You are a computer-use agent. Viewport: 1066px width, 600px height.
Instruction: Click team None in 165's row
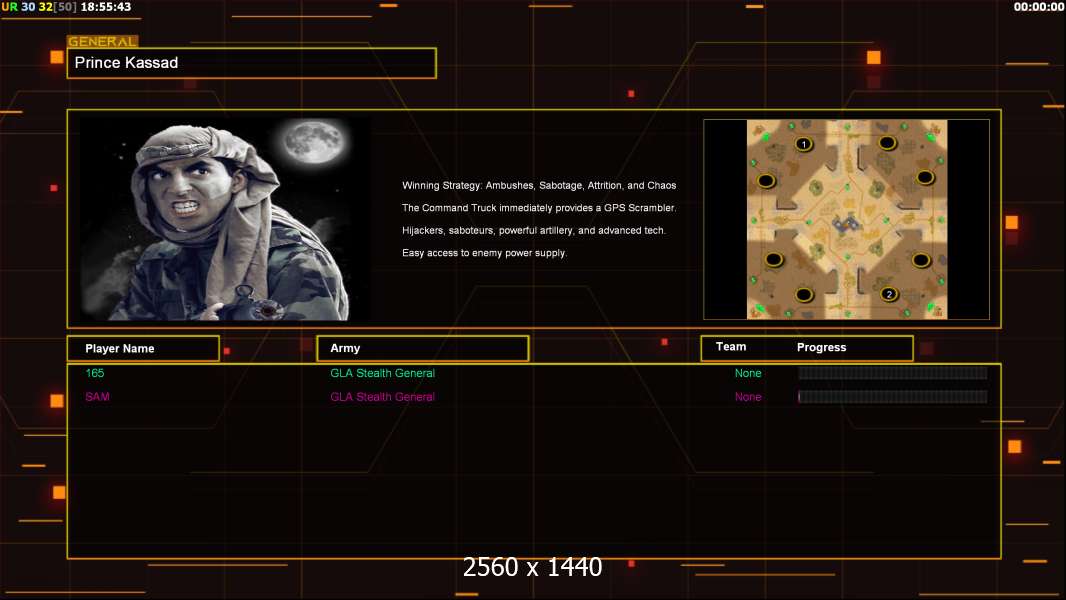(x=748, y=373)
